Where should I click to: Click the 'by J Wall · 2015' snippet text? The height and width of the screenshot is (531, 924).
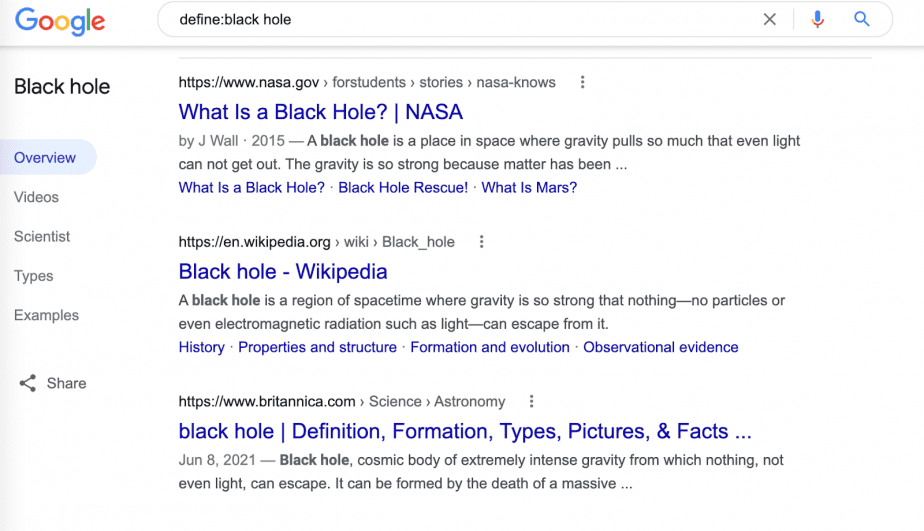coord(232,141)
